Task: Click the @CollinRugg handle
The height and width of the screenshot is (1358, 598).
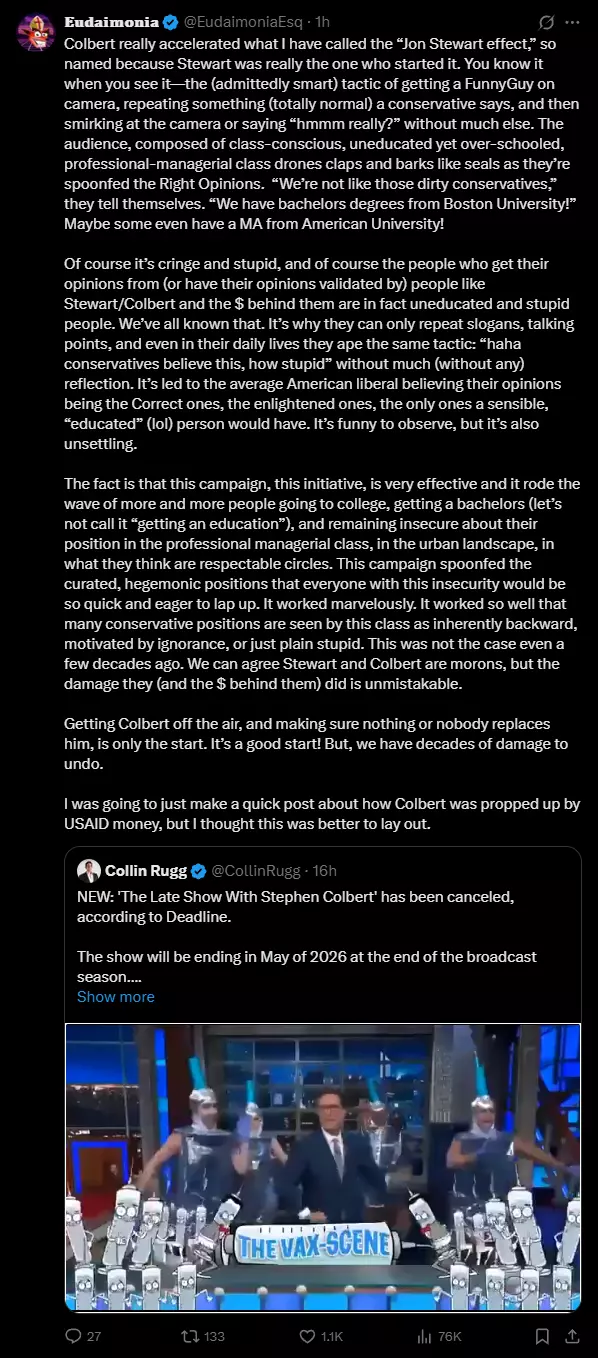Action: (252, 870)
